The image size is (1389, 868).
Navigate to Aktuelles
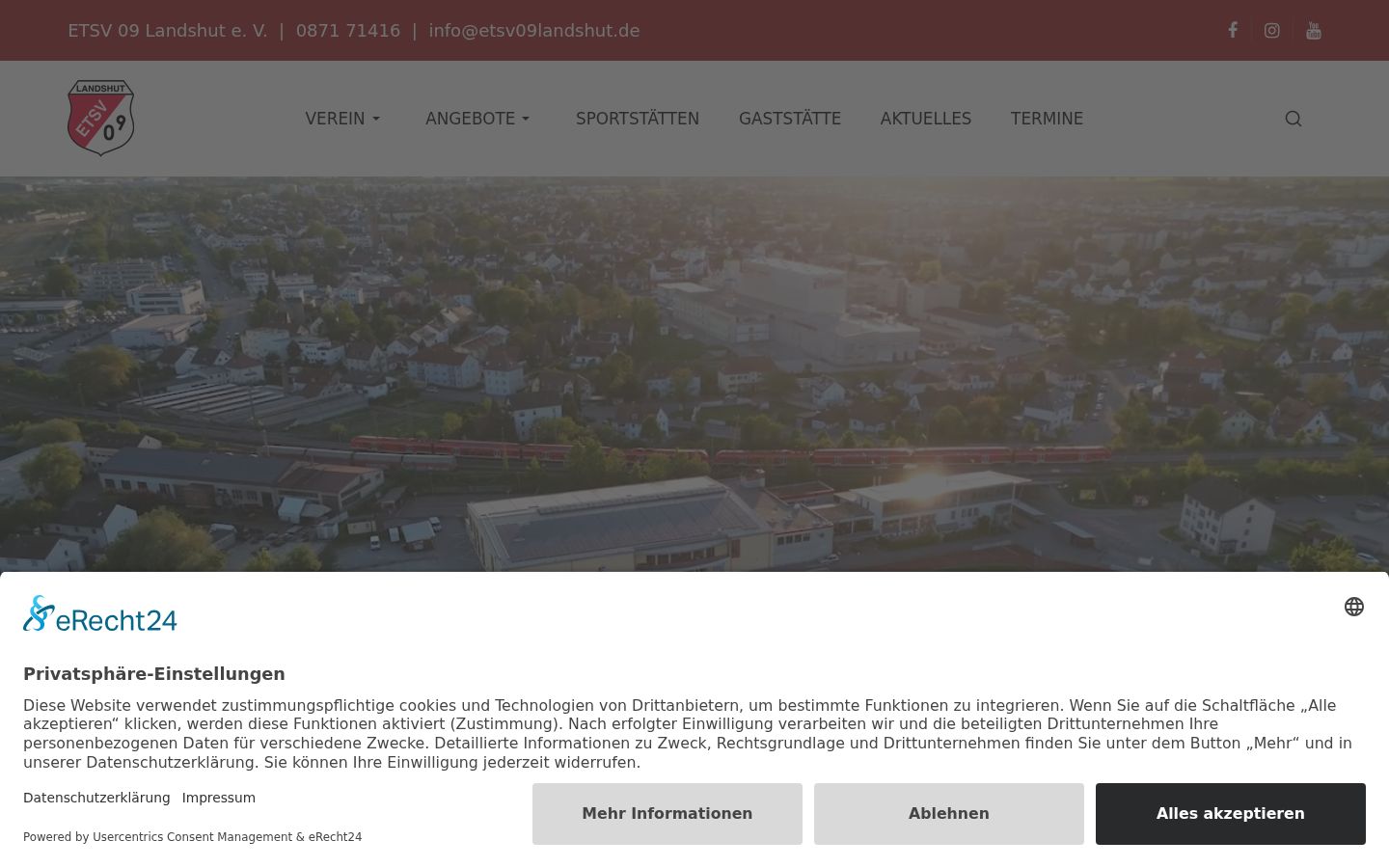[x=926, y=119]
